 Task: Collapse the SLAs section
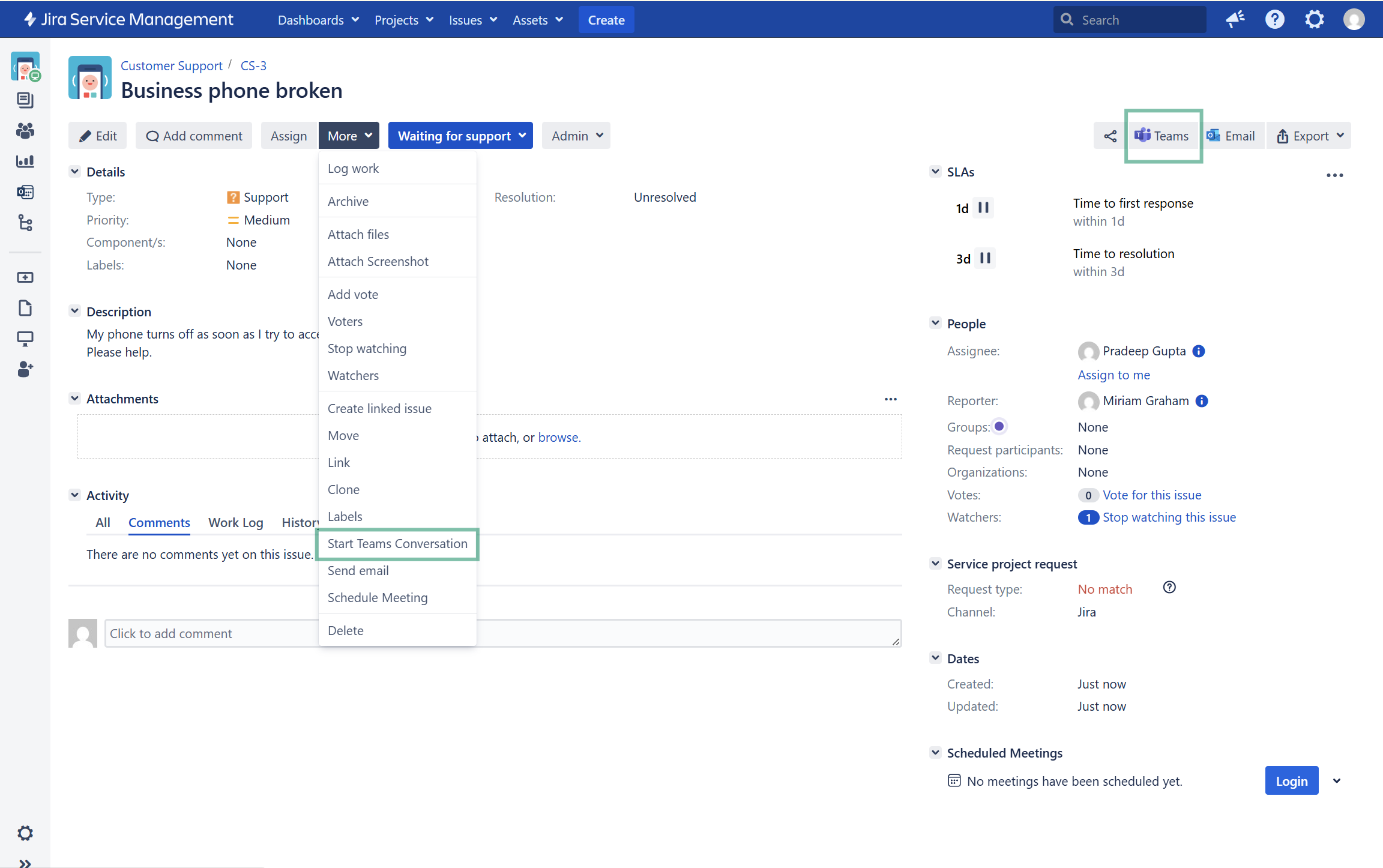(x=935, y=172)
